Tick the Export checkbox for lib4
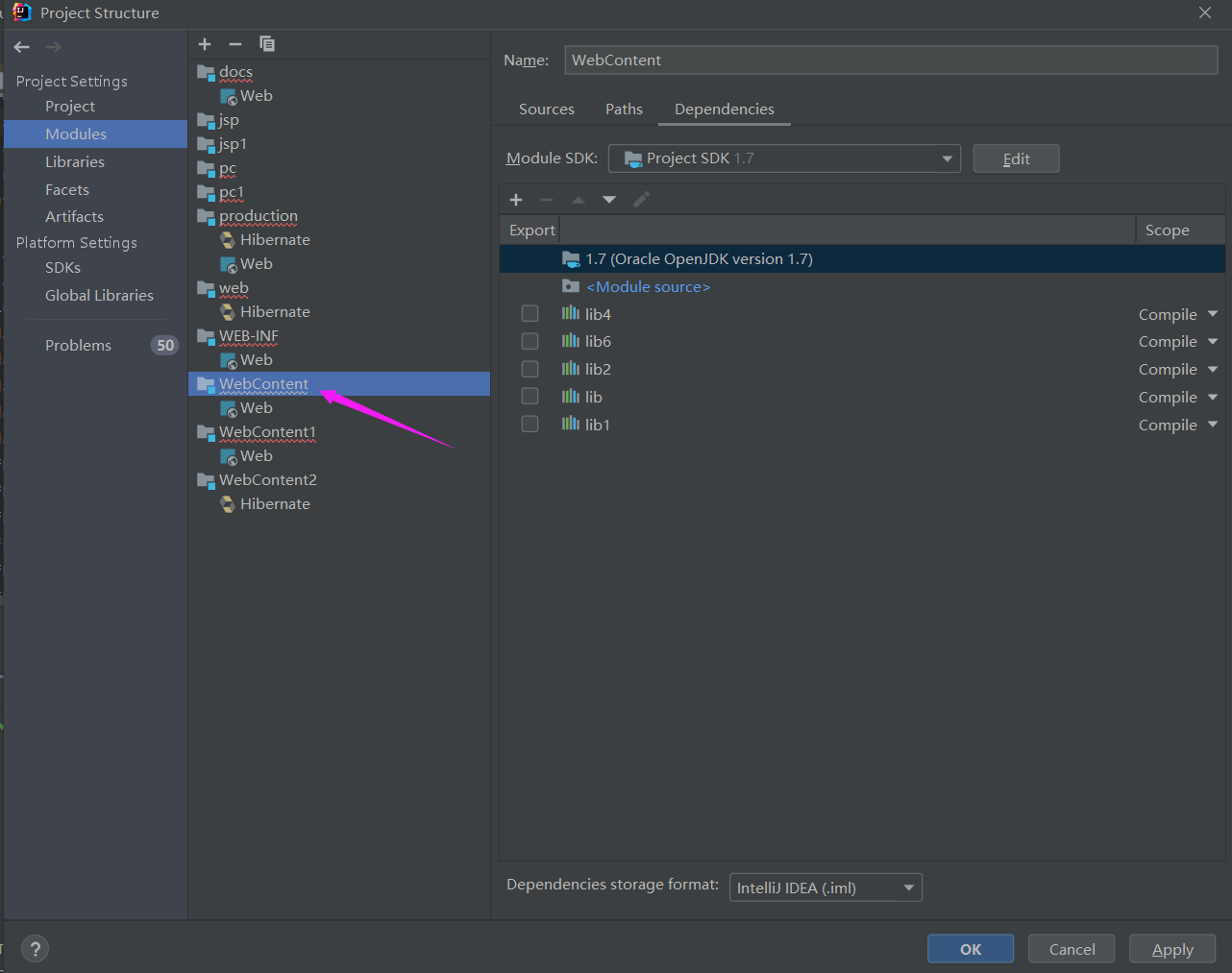Screen dimensions: 1232x973 (530, 313)
